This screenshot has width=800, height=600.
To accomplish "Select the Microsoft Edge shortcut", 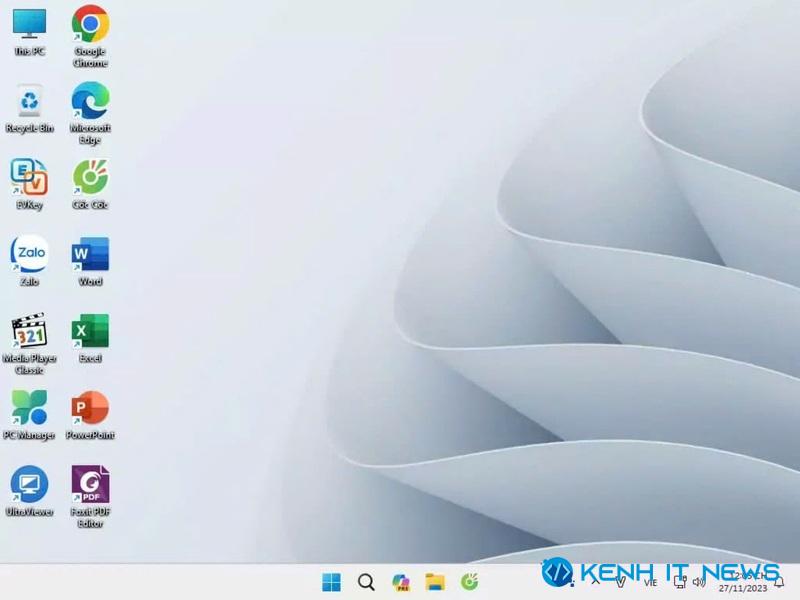I will click(x=90, y=113).
